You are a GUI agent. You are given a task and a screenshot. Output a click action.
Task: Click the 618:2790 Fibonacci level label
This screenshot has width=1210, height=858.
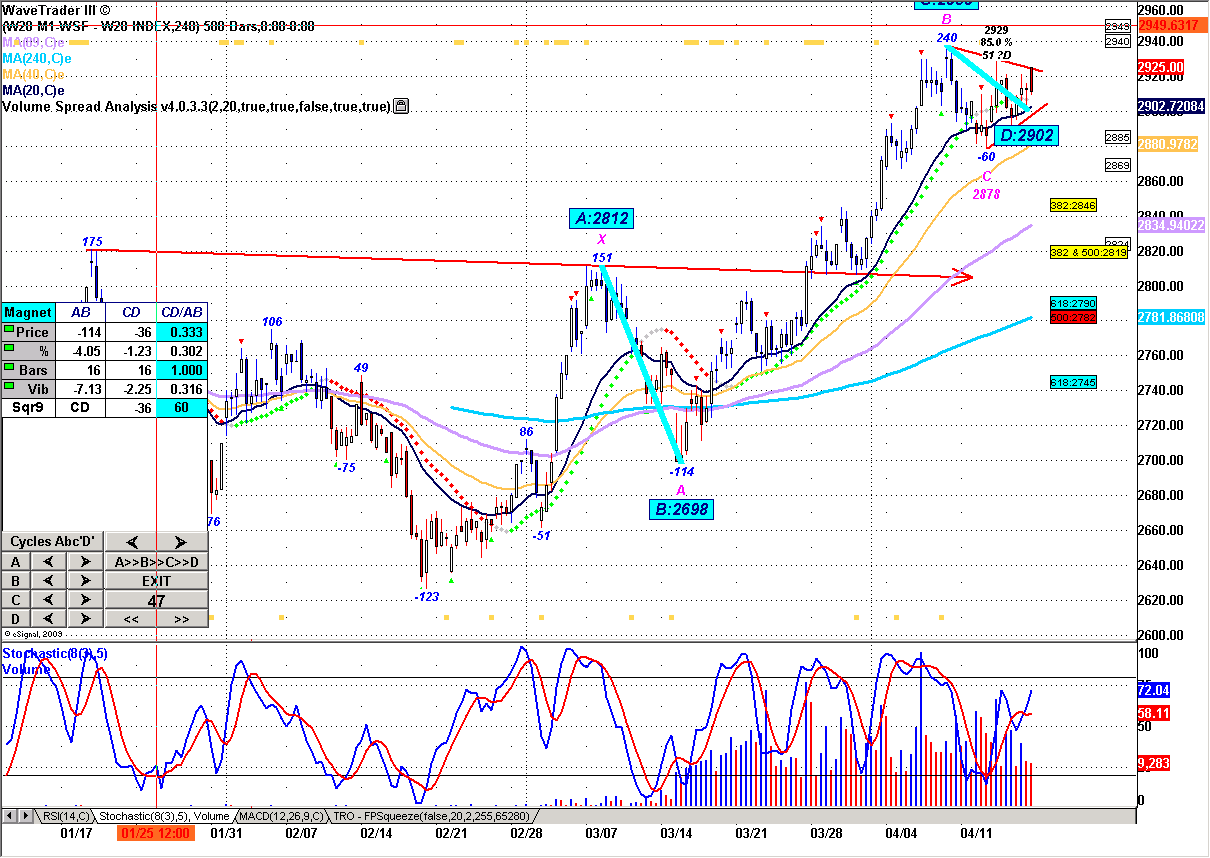[1073, 302]
